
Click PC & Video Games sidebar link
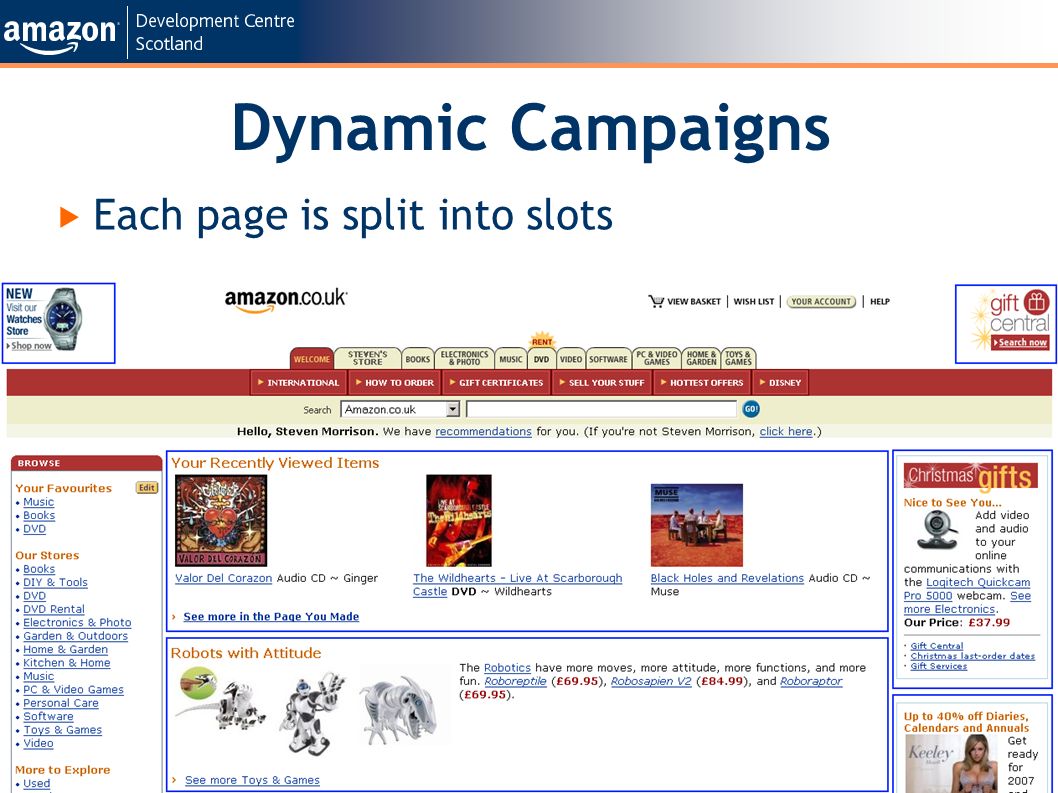click(x=74, y=689)
